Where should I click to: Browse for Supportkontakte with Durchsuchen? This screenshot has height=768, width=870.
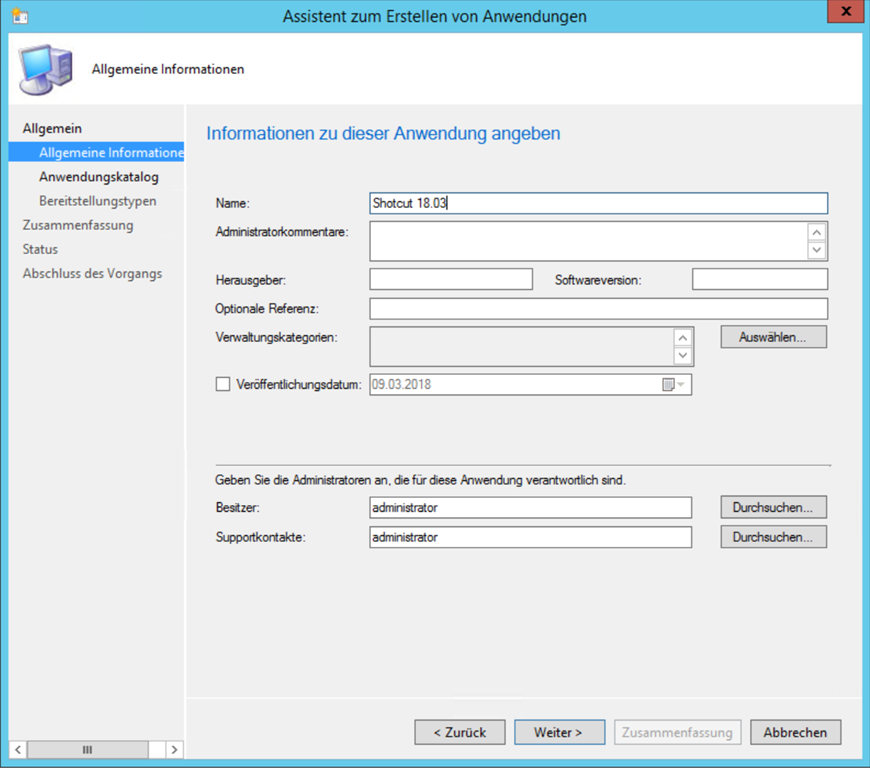773,538
